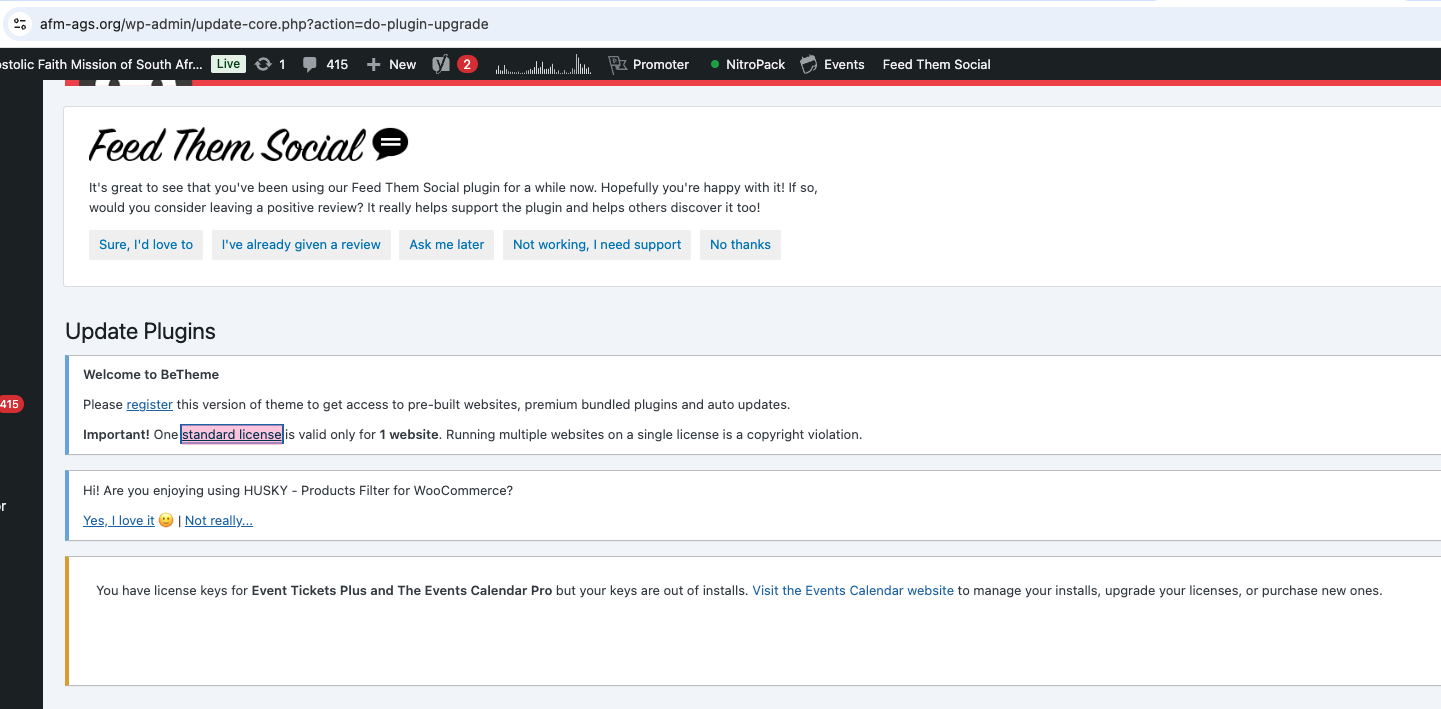Click the site activity stats graph

[543, 66]
